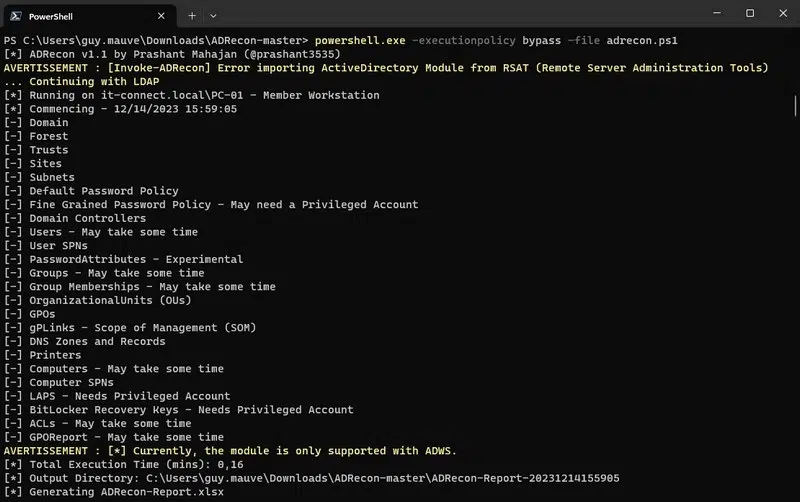Click the 'OrganizationalUnits (OUs)' line

coord(97,300)
